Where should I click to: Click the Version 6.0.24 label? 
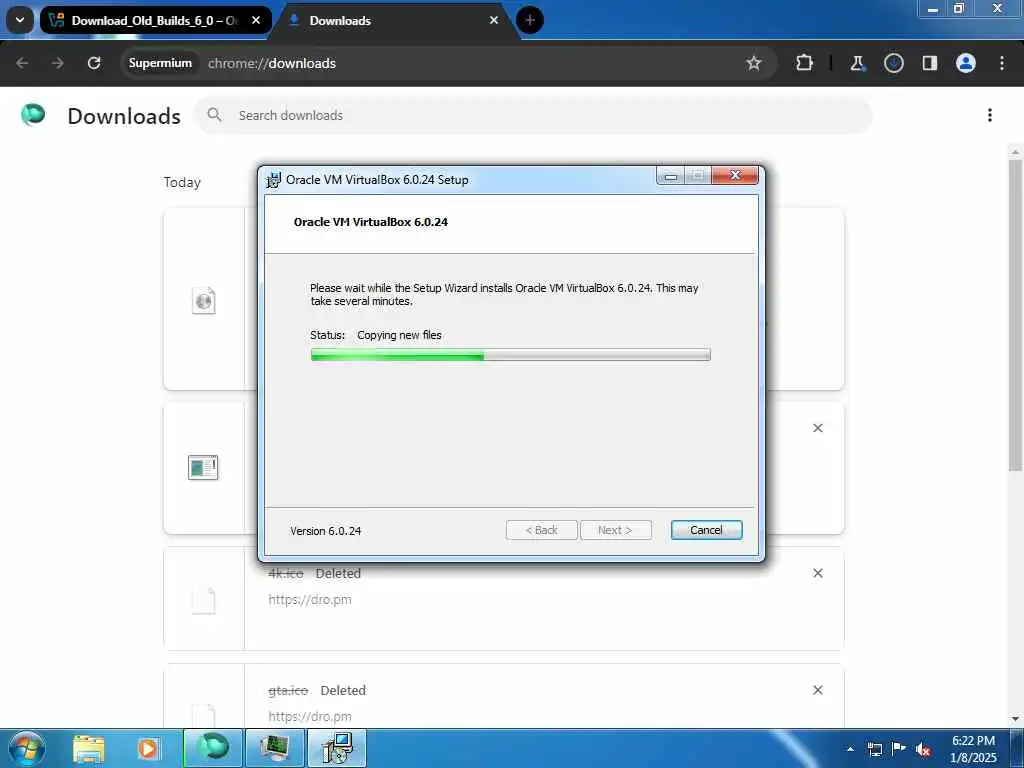point(325,531)
